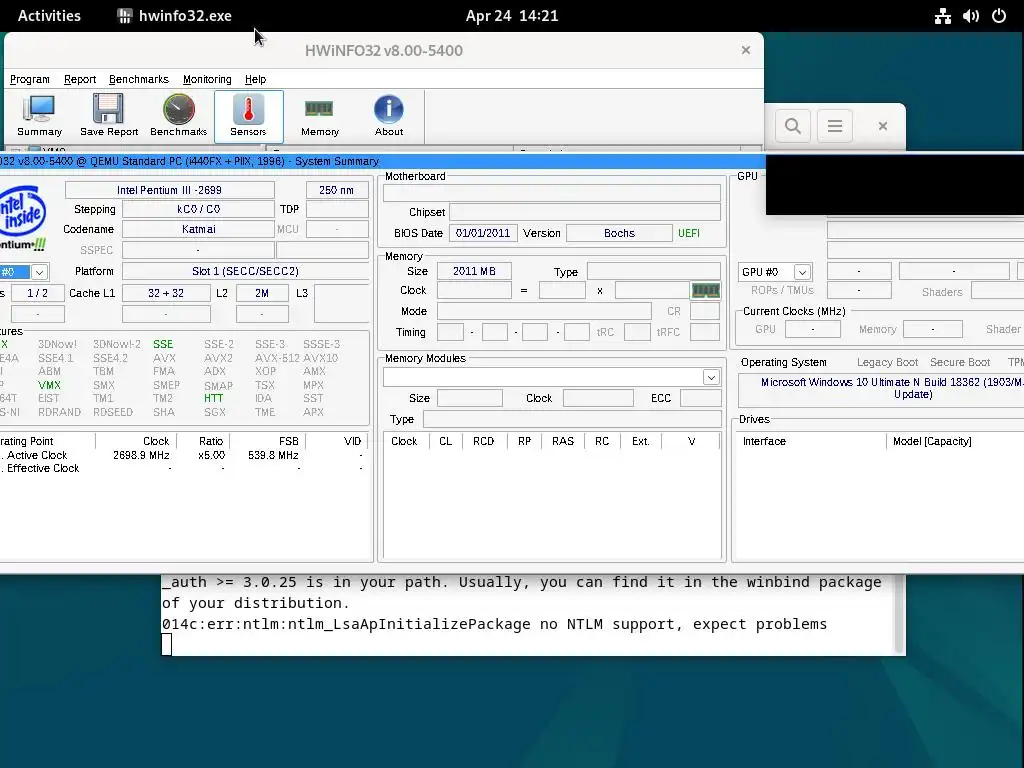
Task: Click the Active Clock value 2698.9 MHz
Action: 141,455
